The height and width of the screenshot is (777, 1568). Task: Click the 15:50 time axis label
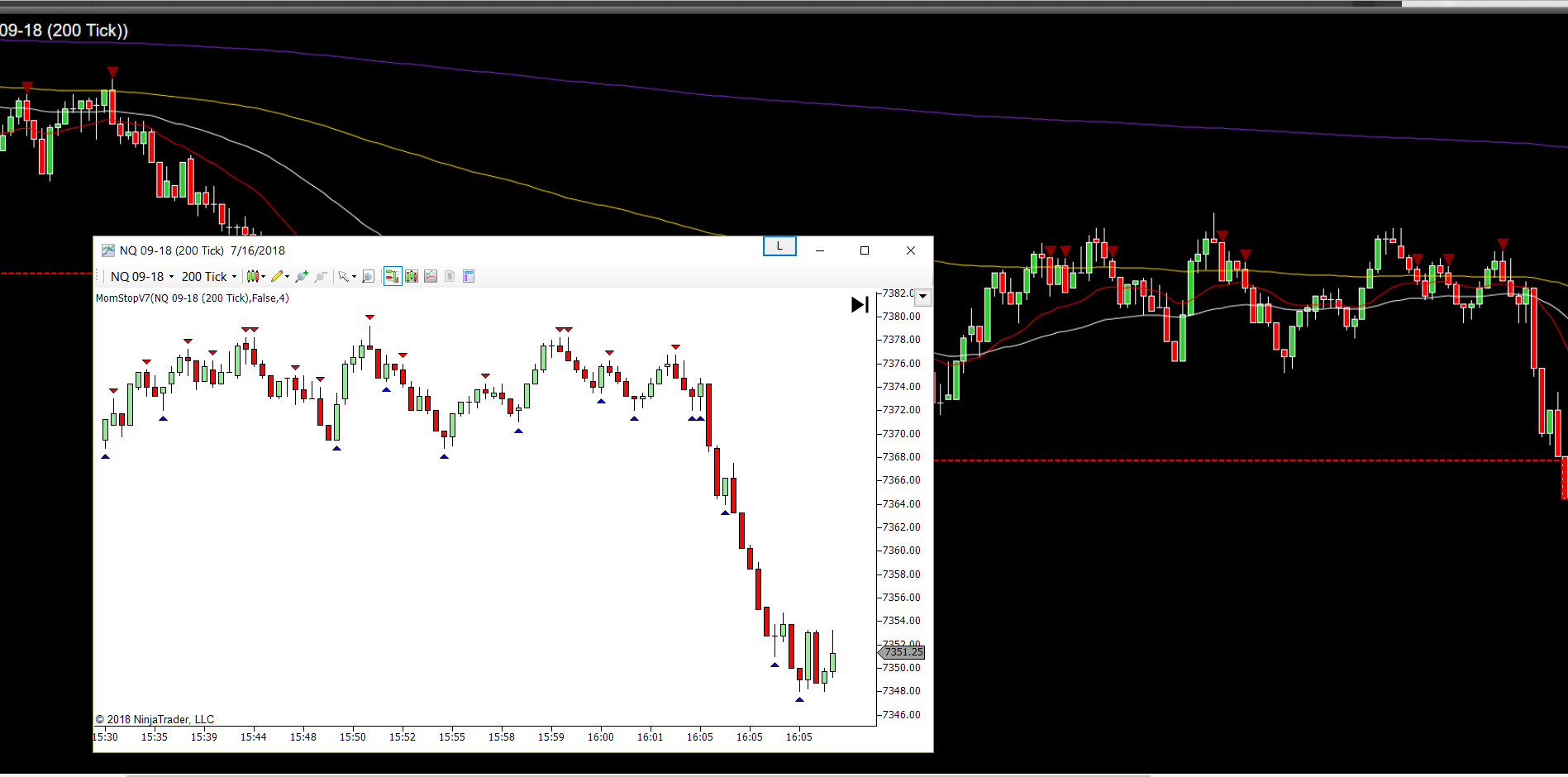click(353, 737)
